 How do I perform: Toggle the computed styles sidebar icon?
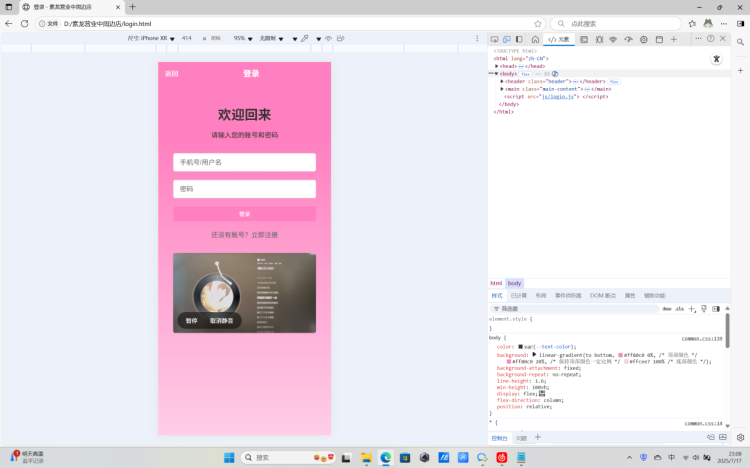(x=716, y=309)
